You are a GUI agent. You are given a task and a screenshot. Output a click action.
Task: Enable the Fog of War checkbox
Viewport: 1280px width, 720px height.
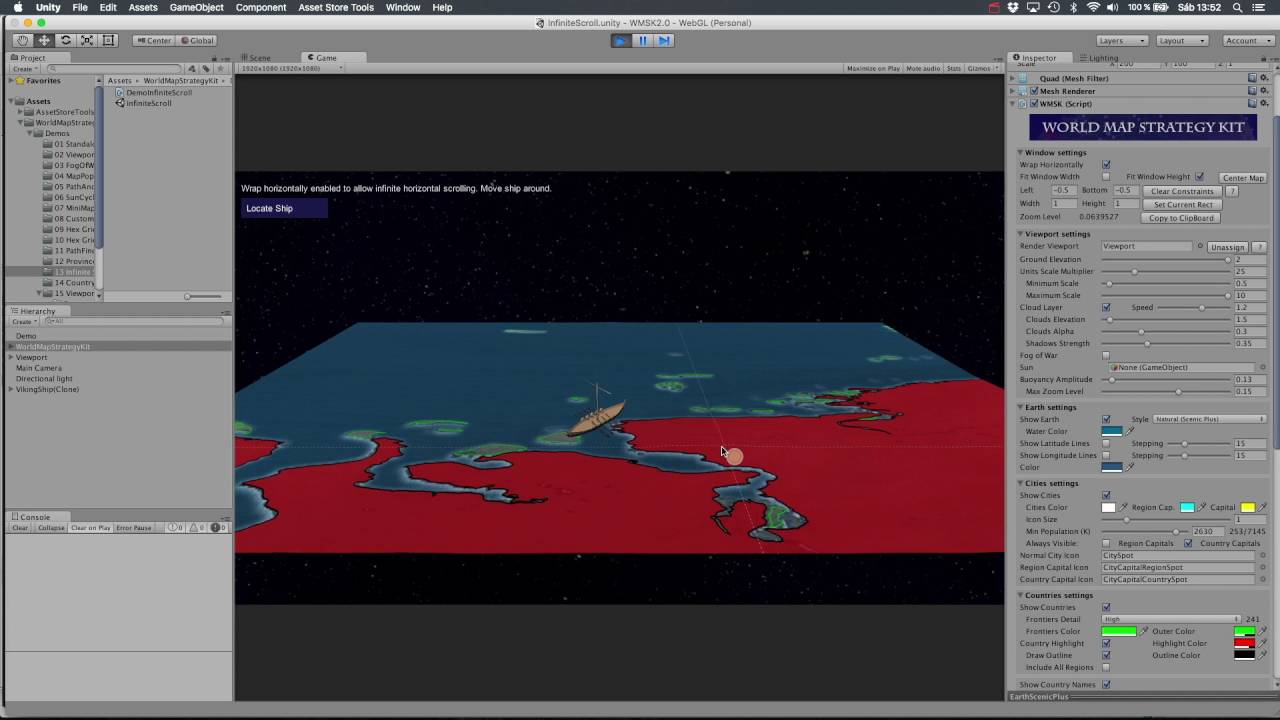click(x=1106, y=356)
